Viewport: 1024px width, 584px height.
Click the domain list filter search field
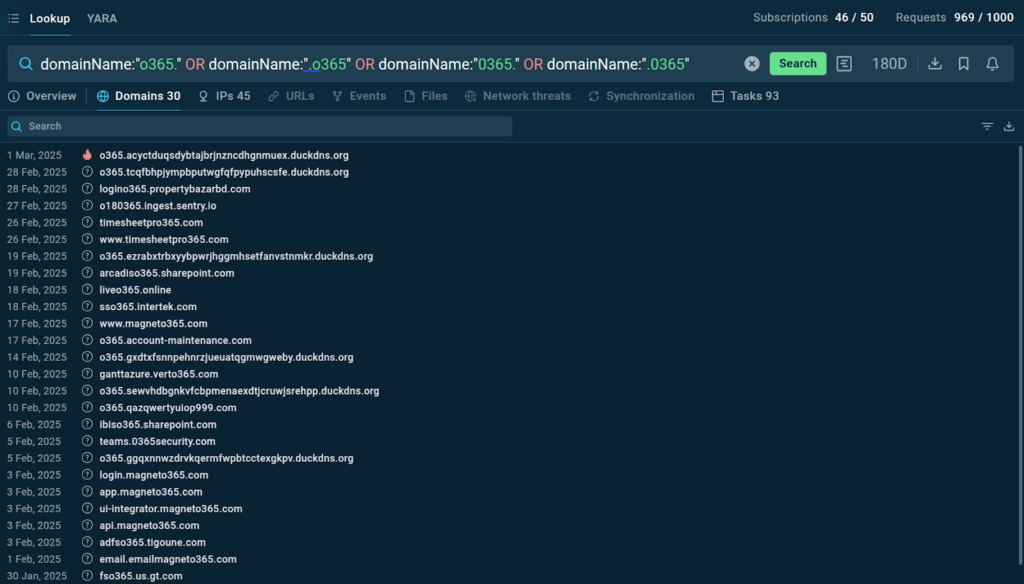pos(260,126)
